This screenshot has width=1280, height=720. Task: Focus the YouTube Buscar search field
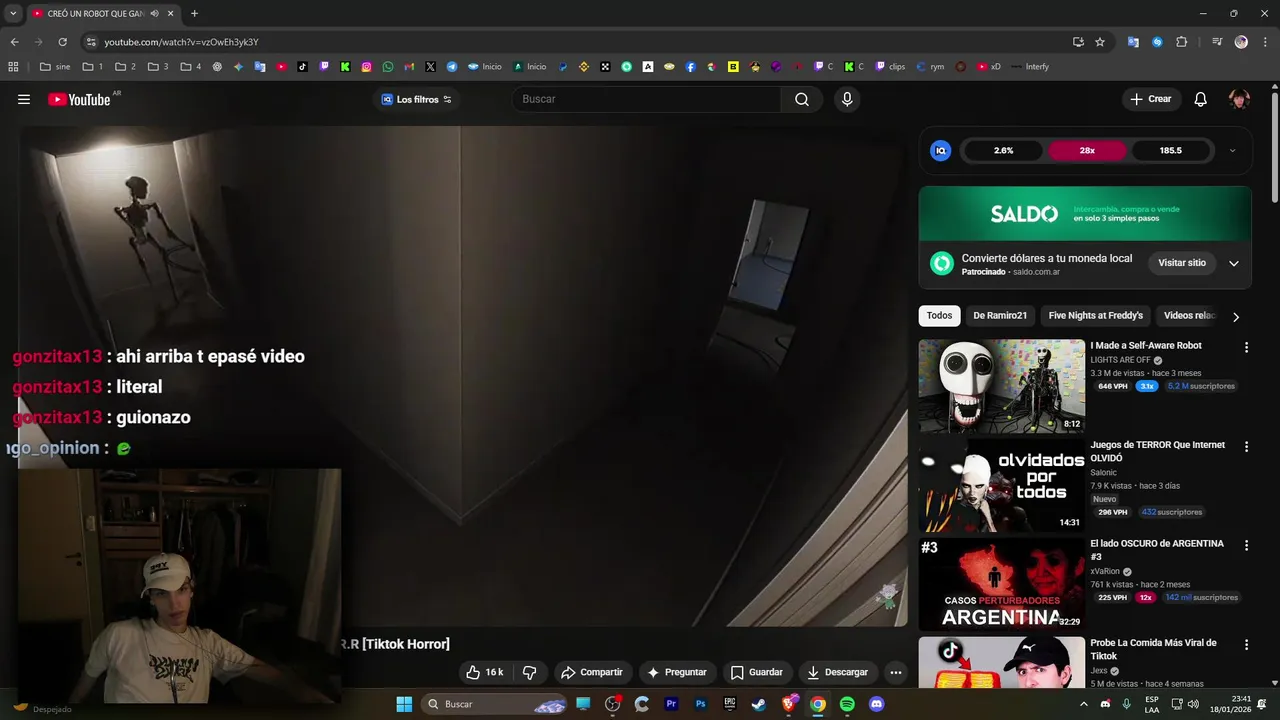point(646,99)
